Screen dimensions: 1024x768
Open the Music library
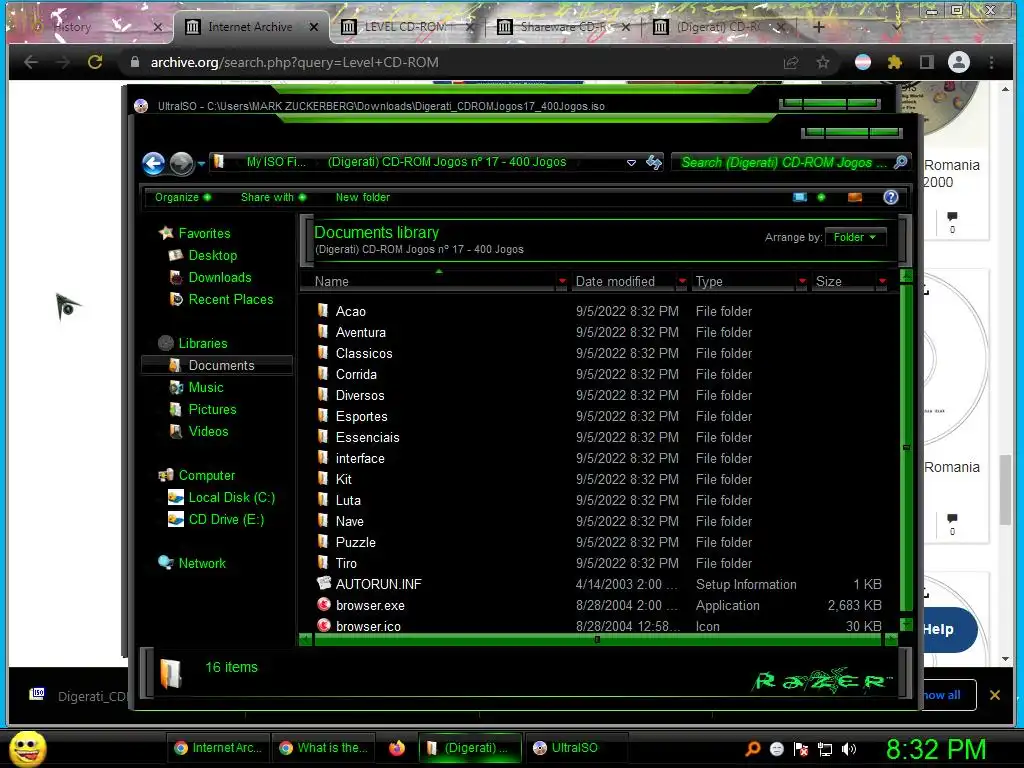pyautogui.click(x=206, y=388)
